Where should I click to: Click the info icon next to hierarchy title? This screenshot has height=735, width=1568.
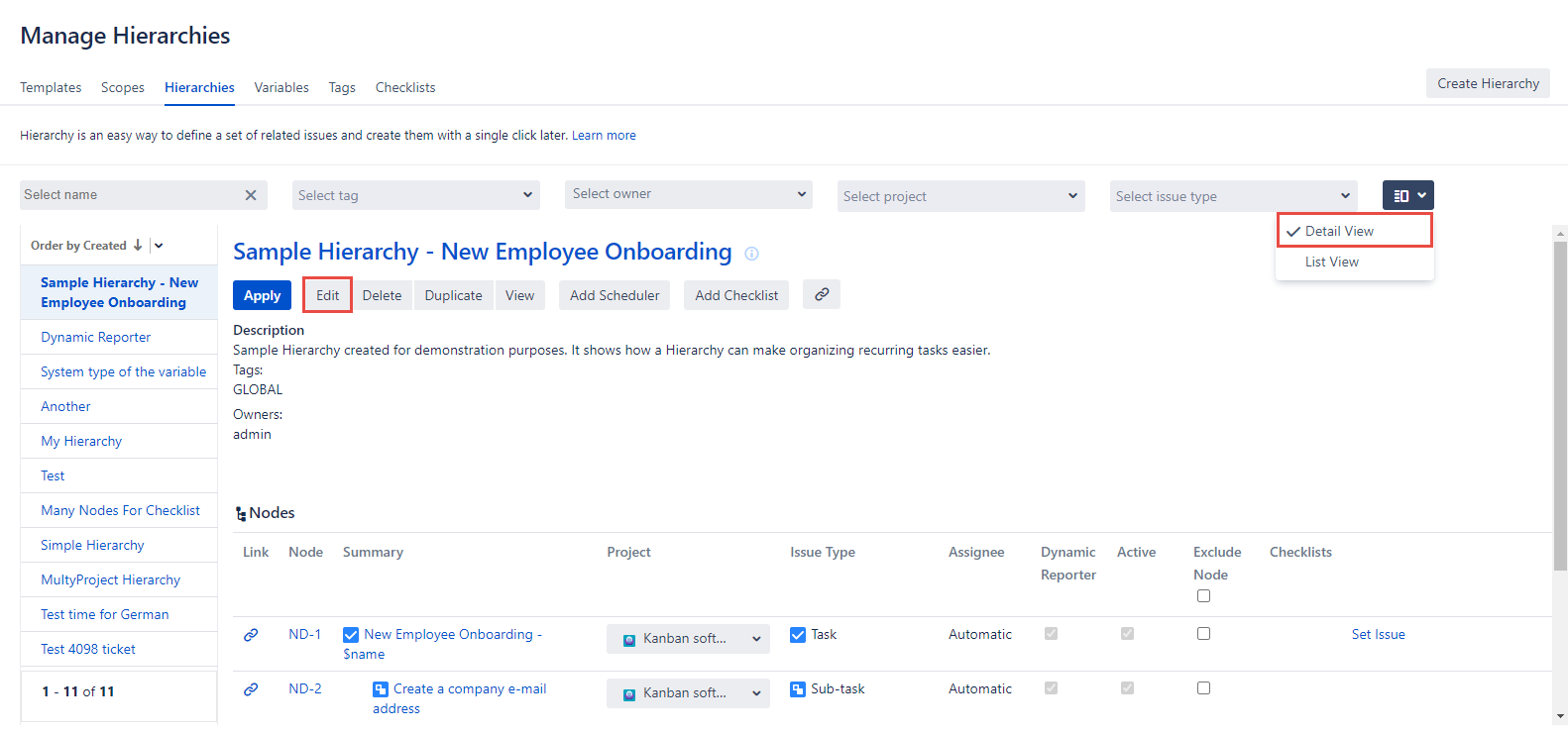[751, 254]
